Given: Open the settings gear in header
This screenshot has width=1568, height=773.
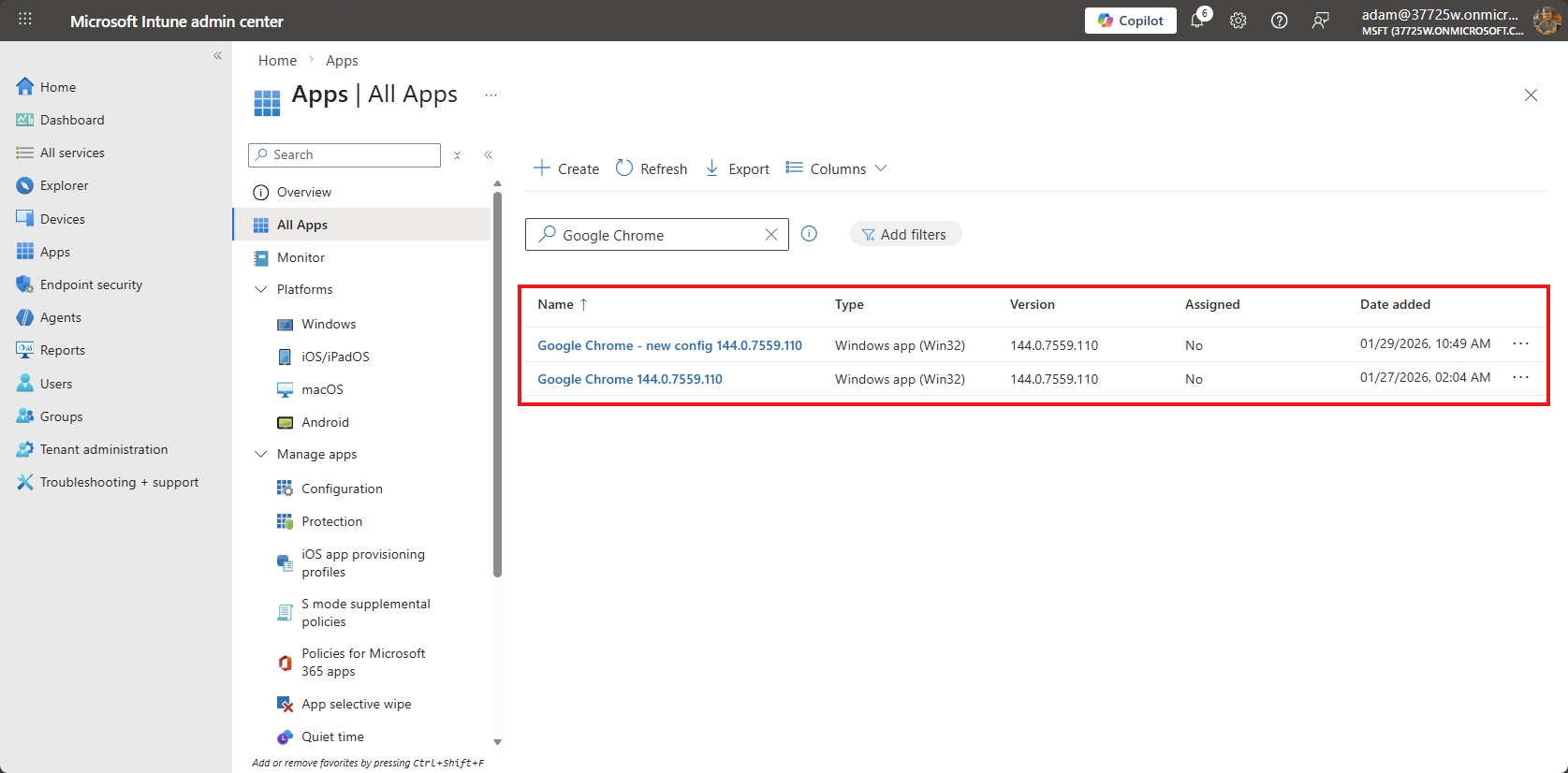Looking at the screenshot, I should click(1238, 21).
